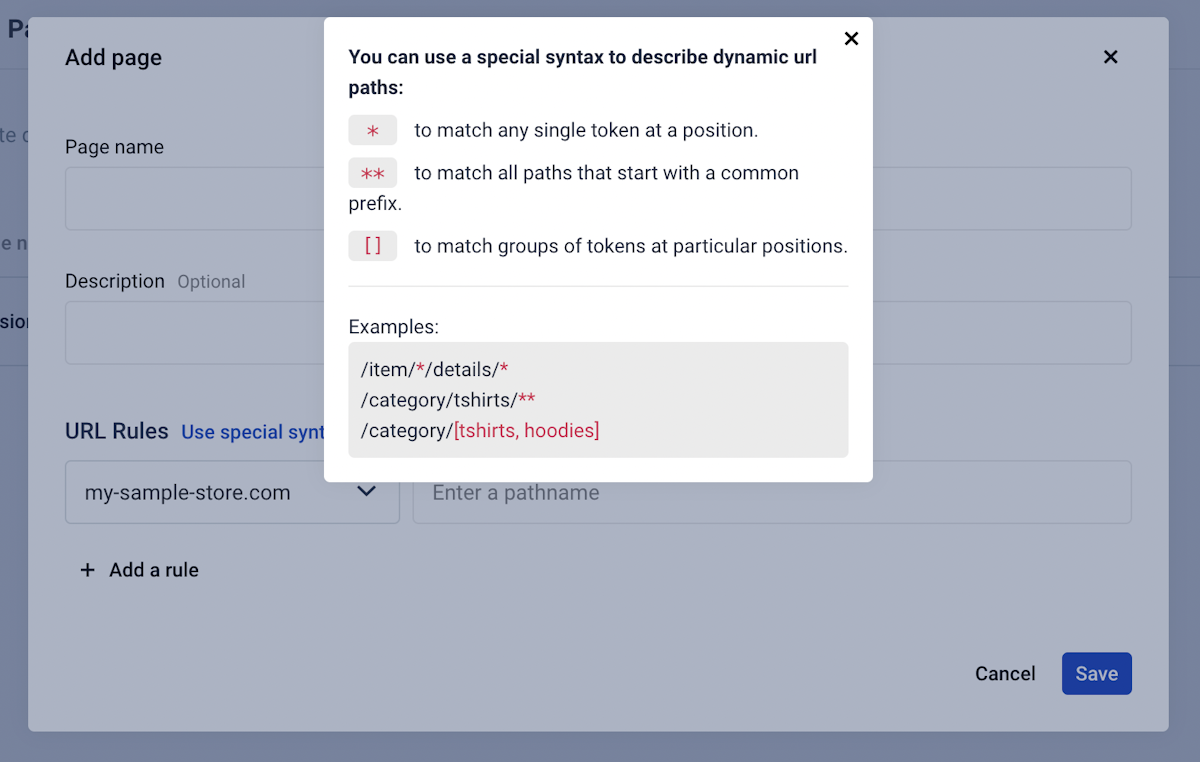Click into the Description input box

[x=190, y=333]
